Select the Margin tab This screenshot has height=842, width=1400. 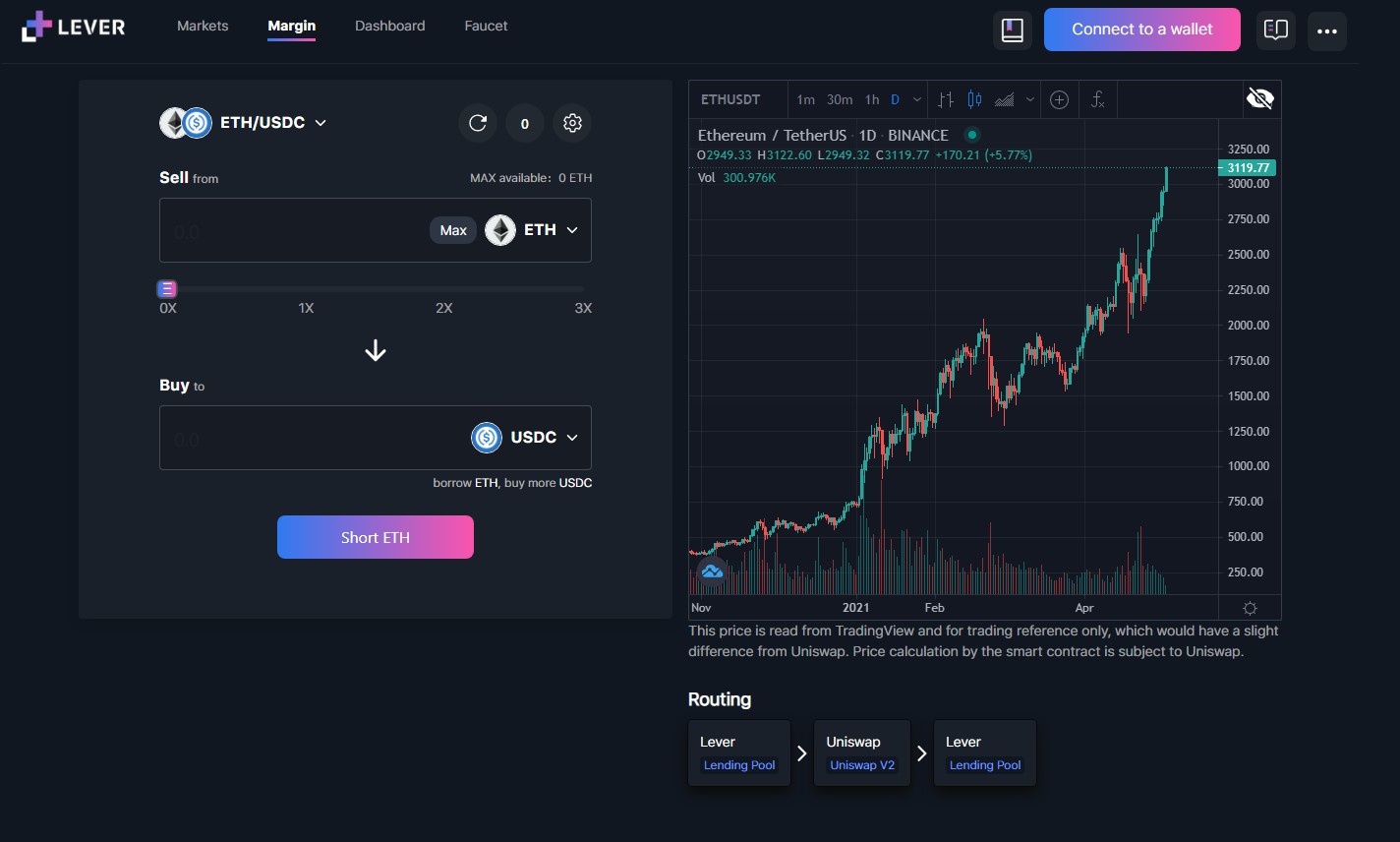tap(291, 26)
